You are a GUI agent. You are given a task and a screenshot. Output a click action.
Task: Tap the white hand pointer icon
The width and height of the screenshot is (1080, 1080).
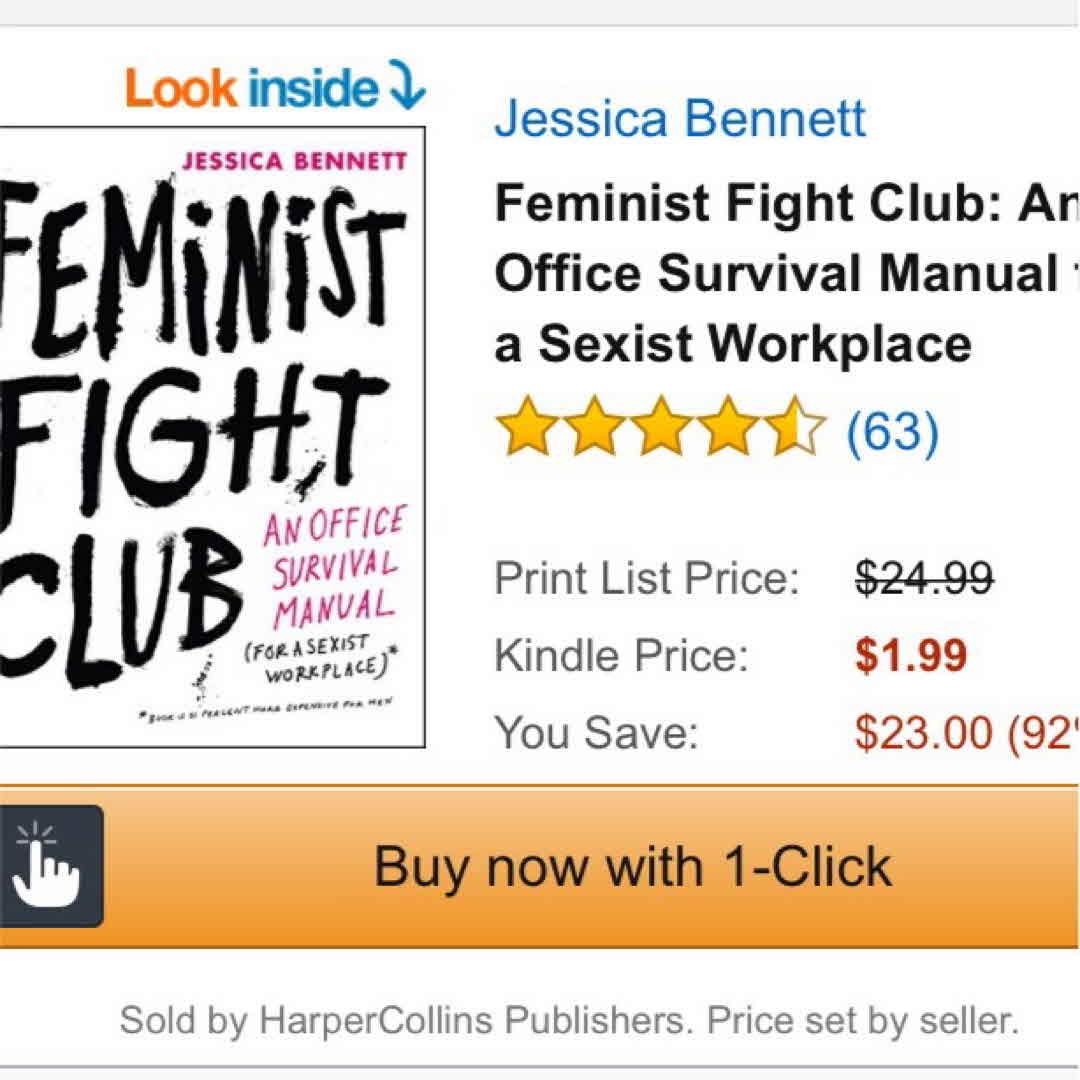(x=46, y=866)
